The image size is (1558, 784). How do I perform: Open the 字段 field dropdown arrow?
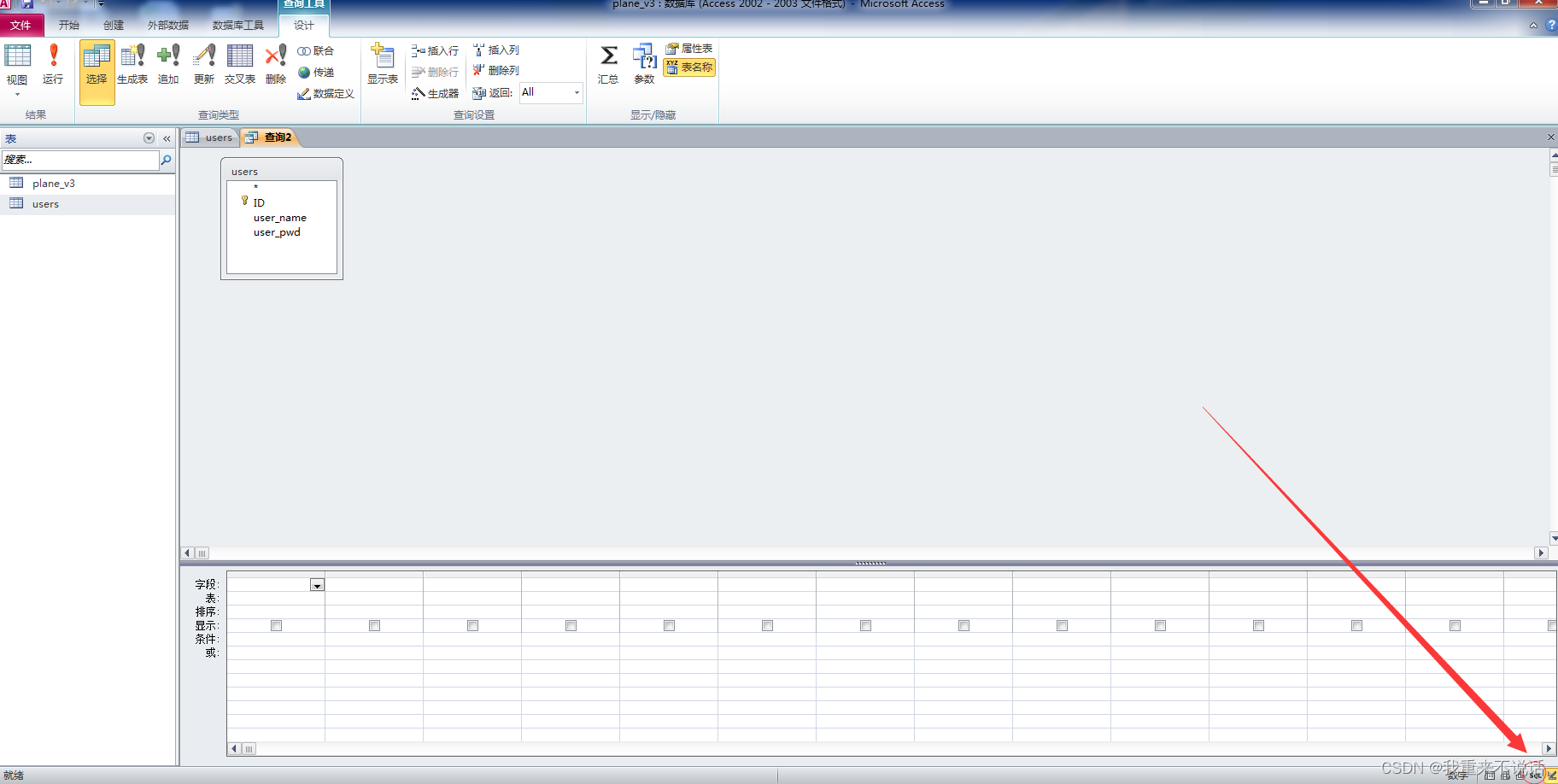point(317,585)
